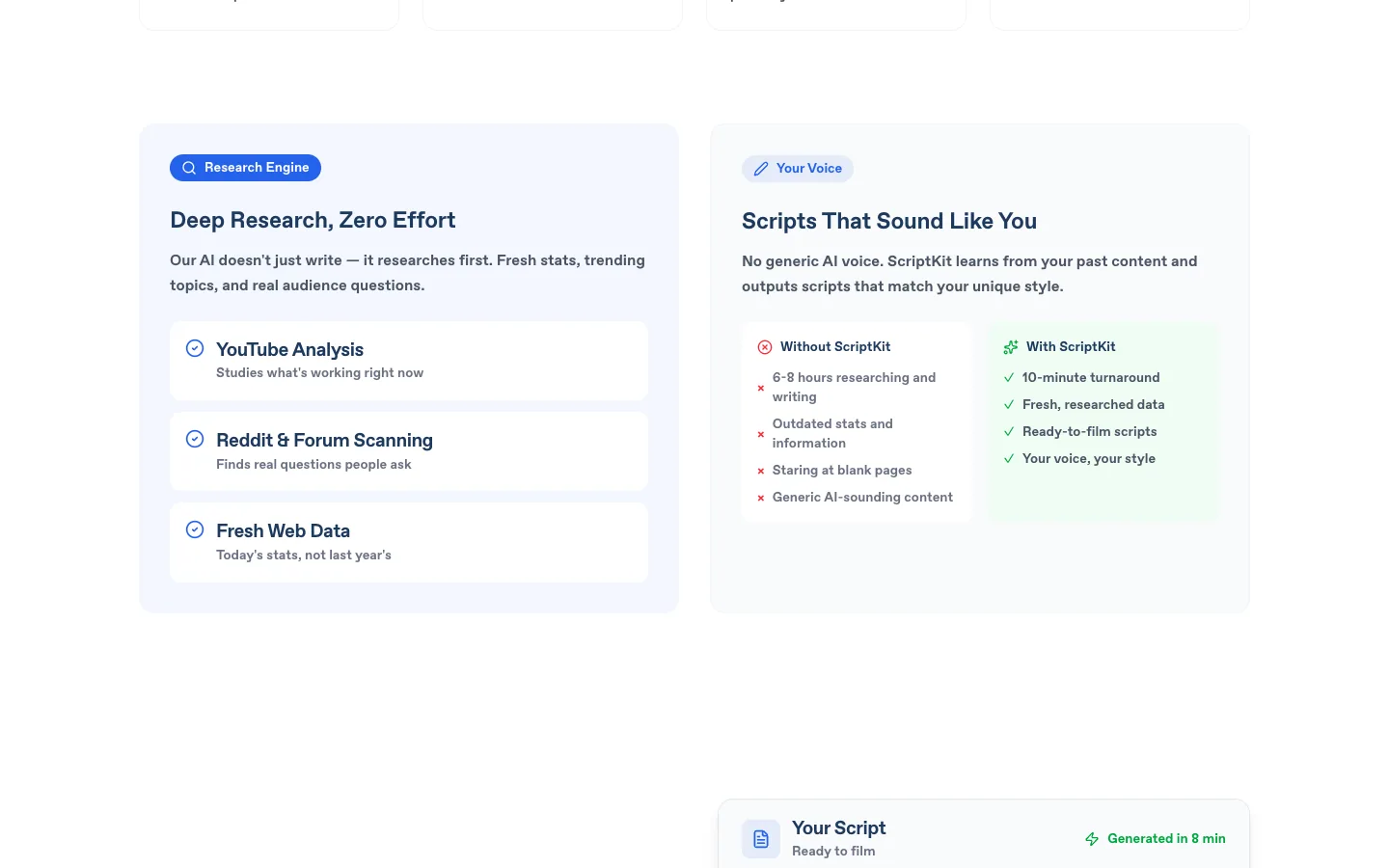This screenshot has height=868, width=1389.
Task: Click 'Finds real questions people ask' text
Action: click(313, 464)
